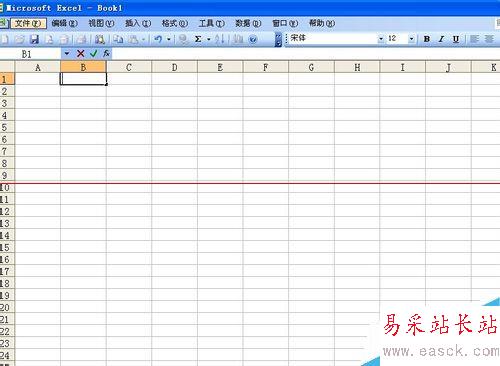Open the Toolbar Options handle before font box

tap(278, 39)
